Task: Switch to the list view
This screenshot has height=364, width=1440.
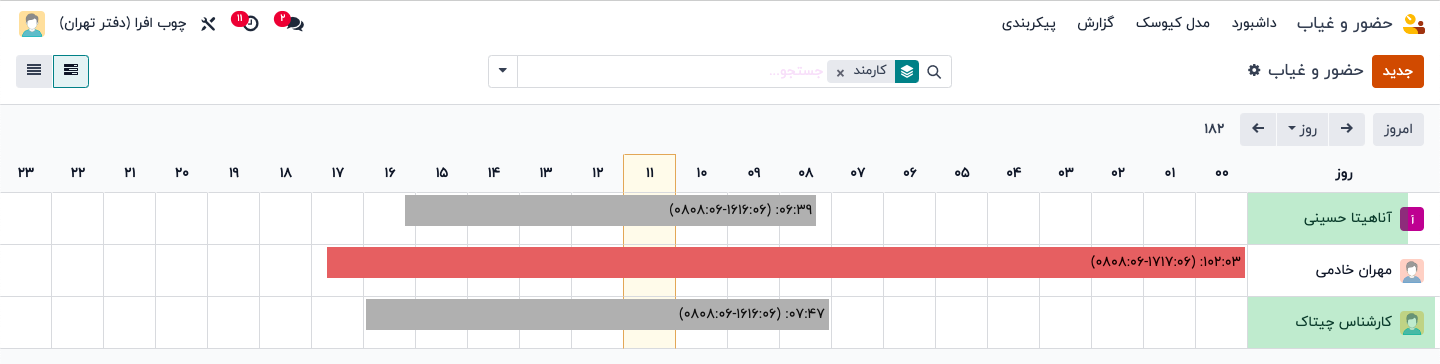Action: point(34,71)
